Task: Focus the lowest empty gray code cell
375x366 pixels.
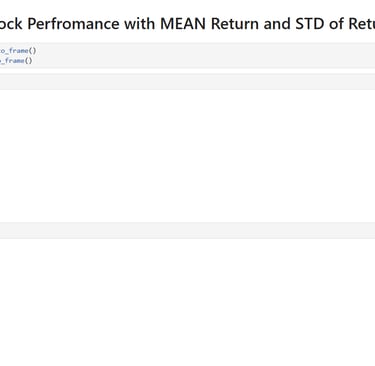Action: tap(187, 230)
